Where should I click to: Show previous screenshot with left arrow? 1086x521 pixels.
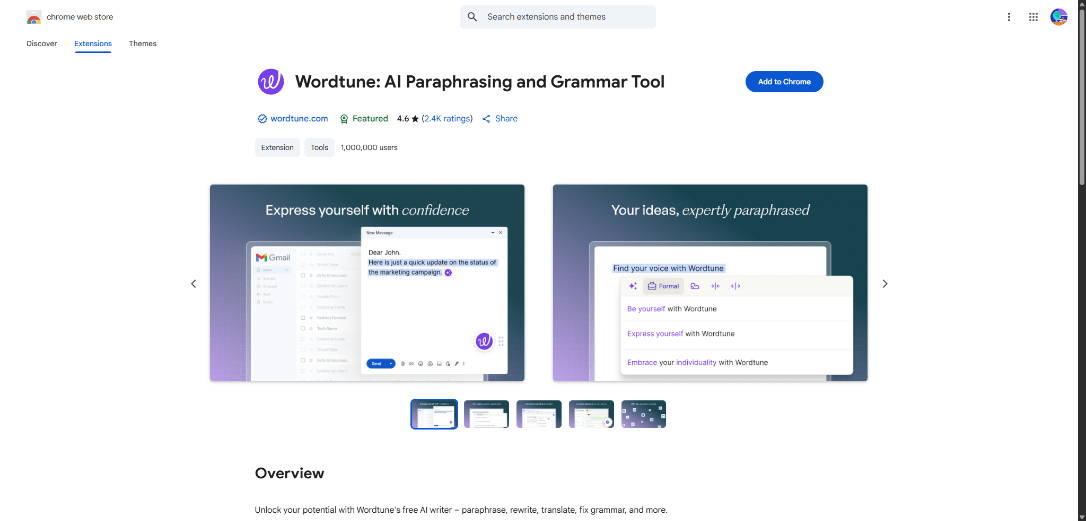click(x=194, y=284)
